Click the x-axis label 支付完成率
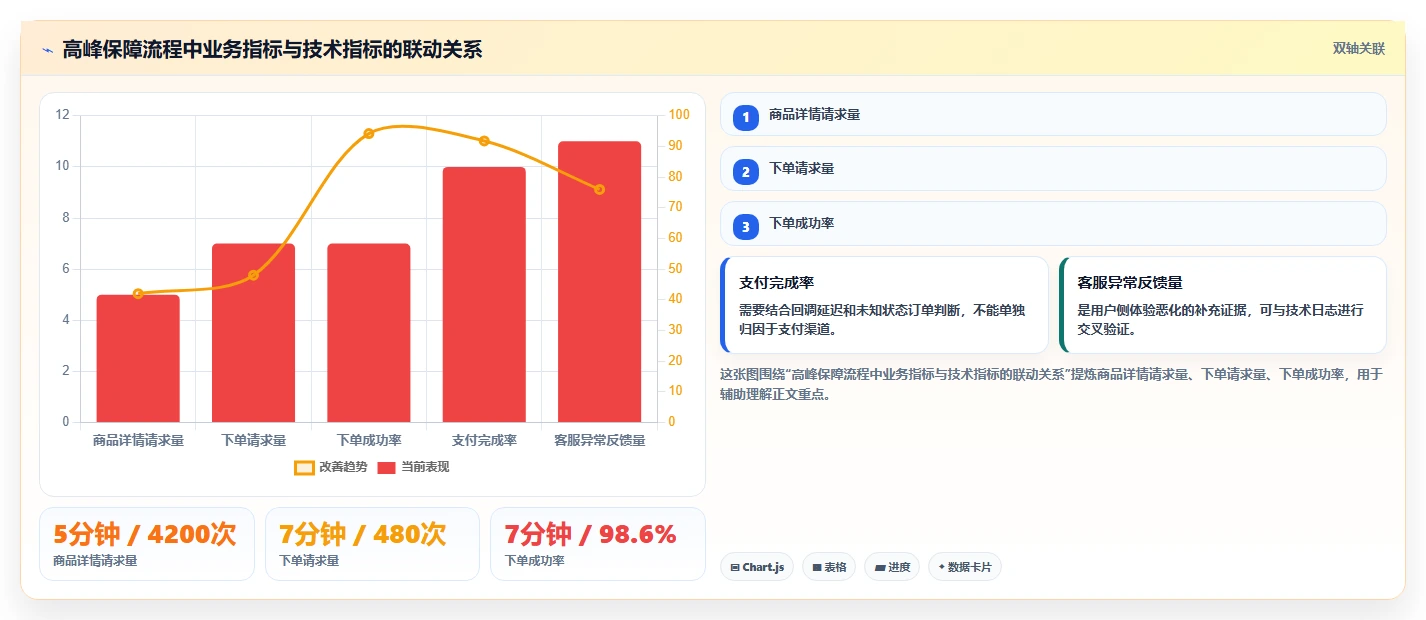1426x620 pixels. click(484, 440)
